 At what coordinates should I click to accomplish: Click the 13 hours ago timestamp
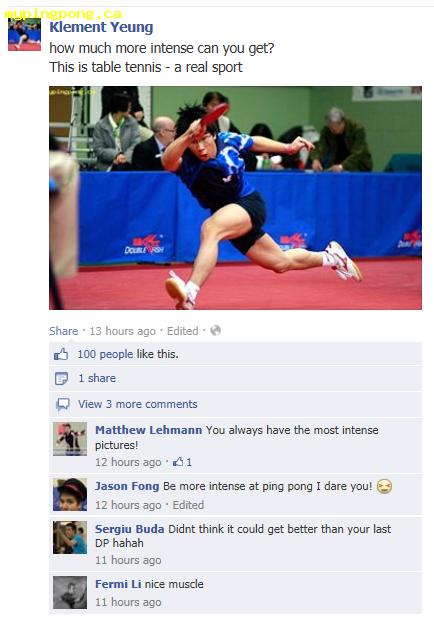tap(123, 331)
